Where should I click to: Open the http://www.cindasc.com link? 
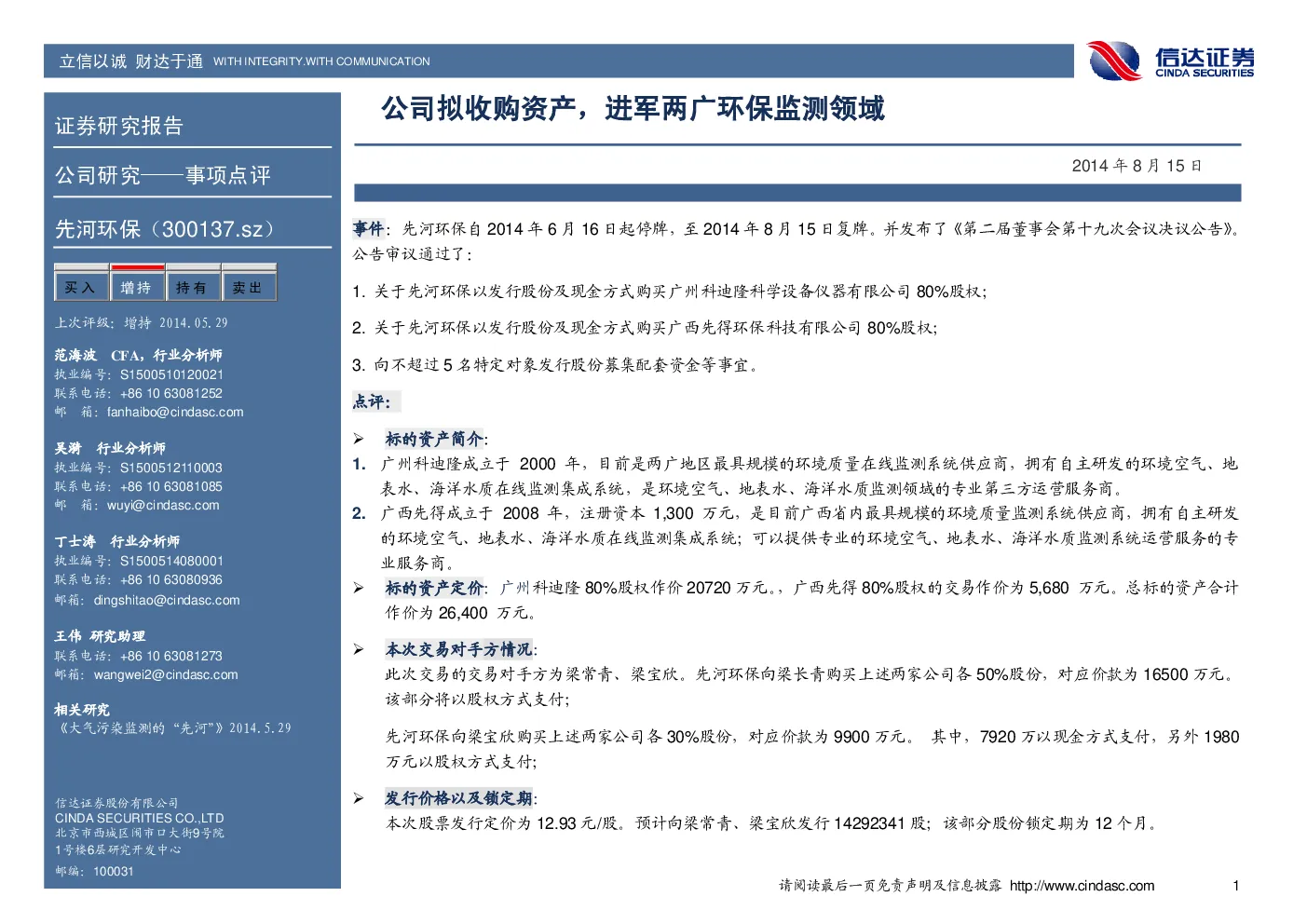click(x=1082, y=886)
